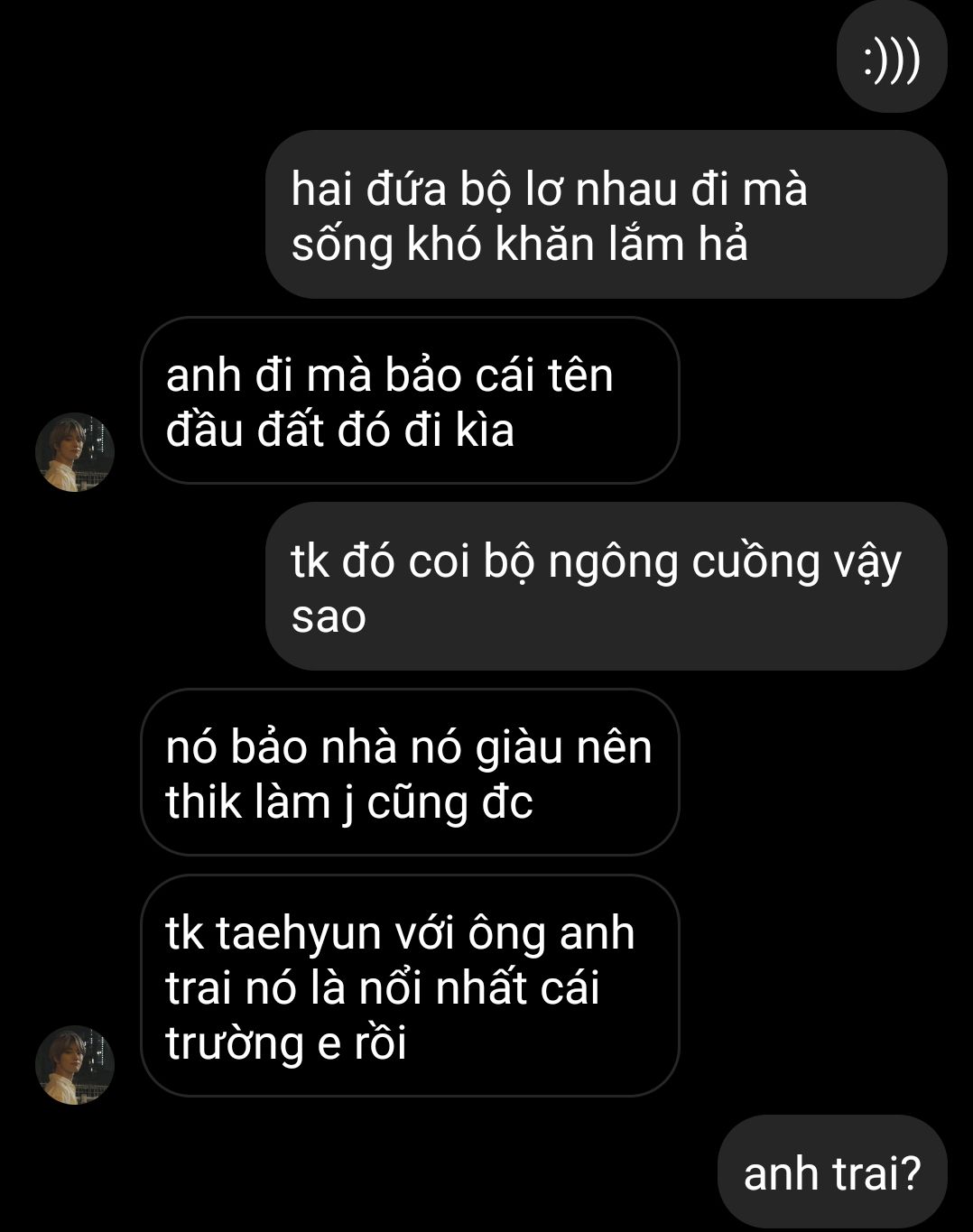
Task: Select the "tk taehyun với ông anh" message bubble
Action: coord(410,986)
